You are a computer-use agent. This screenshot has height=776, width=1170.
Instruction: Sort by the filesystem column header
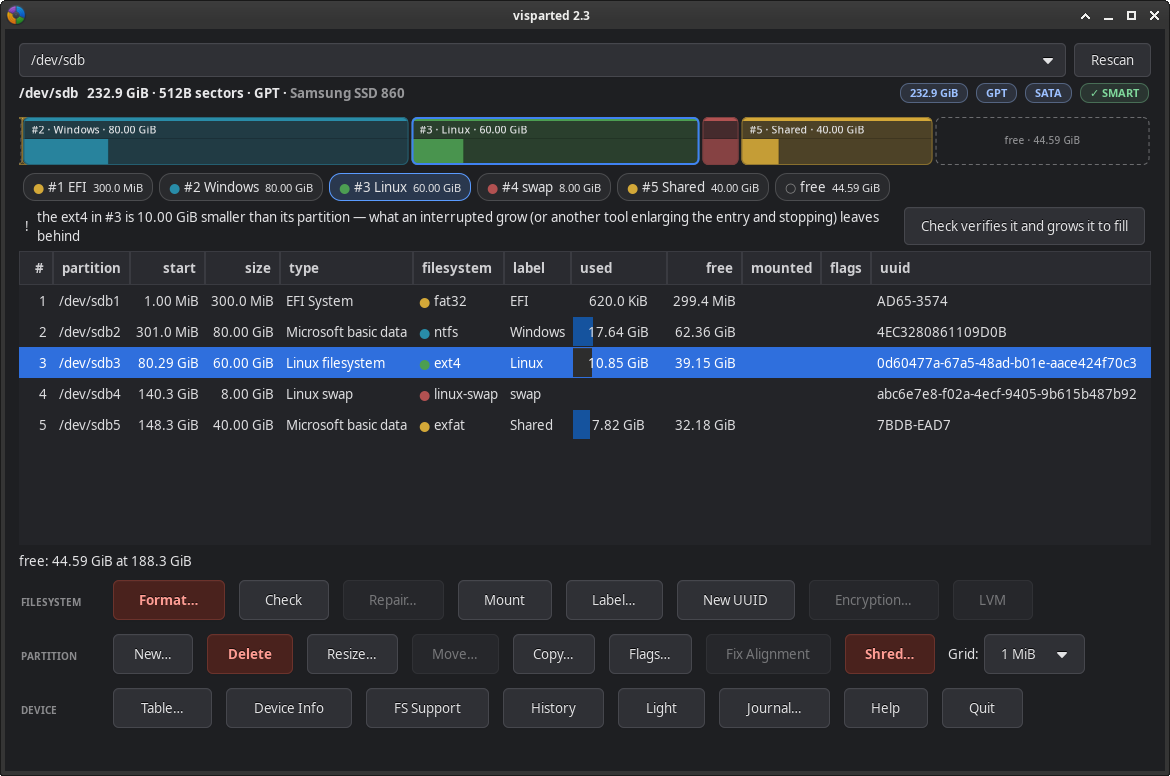[x=457, y=268]
